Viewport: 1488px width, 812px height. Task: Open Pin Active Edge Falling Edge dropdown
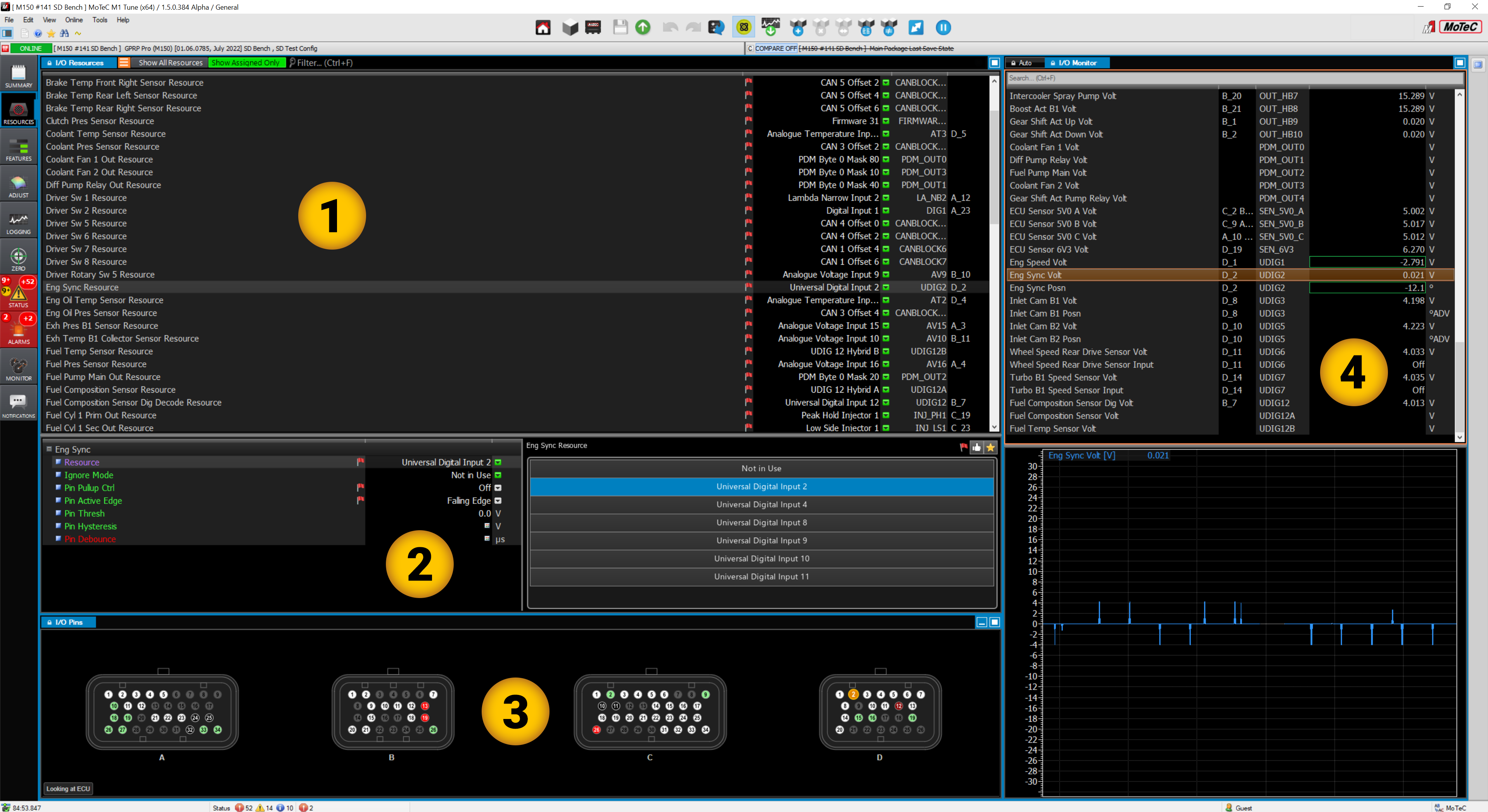pos(498,501)
